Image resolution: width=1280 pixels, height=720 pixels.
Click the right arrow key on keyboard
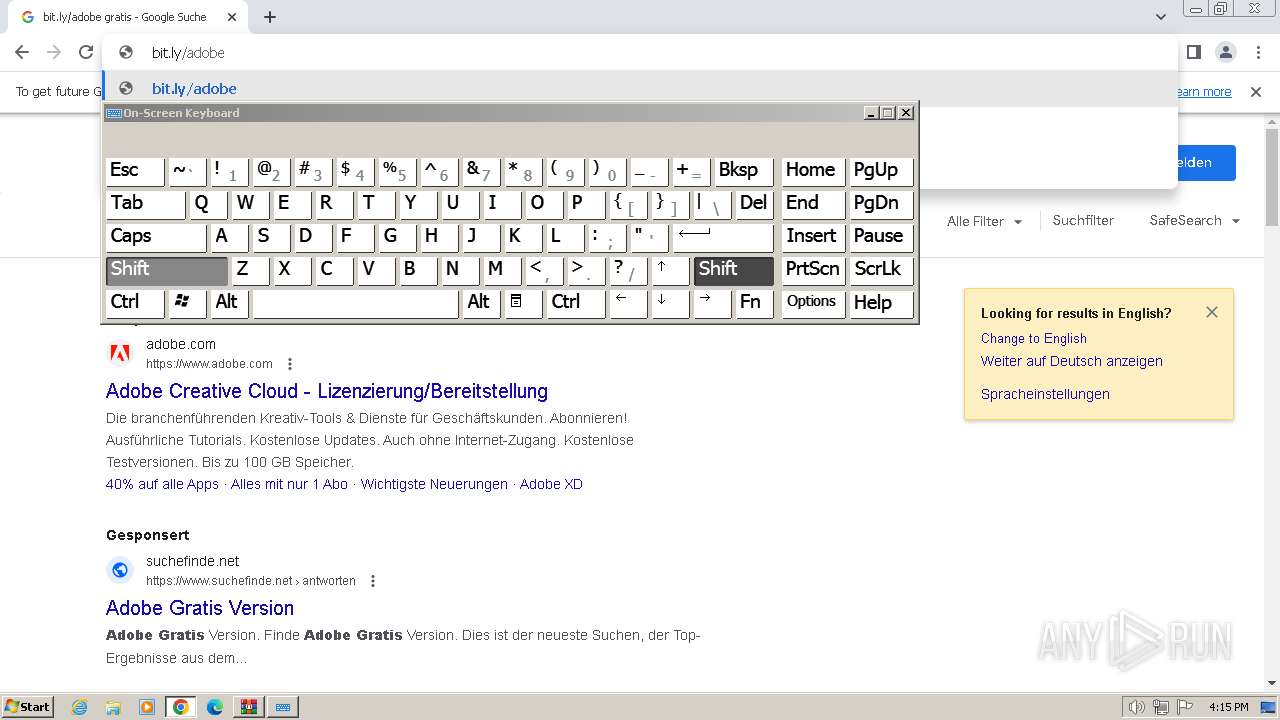tap(712, 302)
